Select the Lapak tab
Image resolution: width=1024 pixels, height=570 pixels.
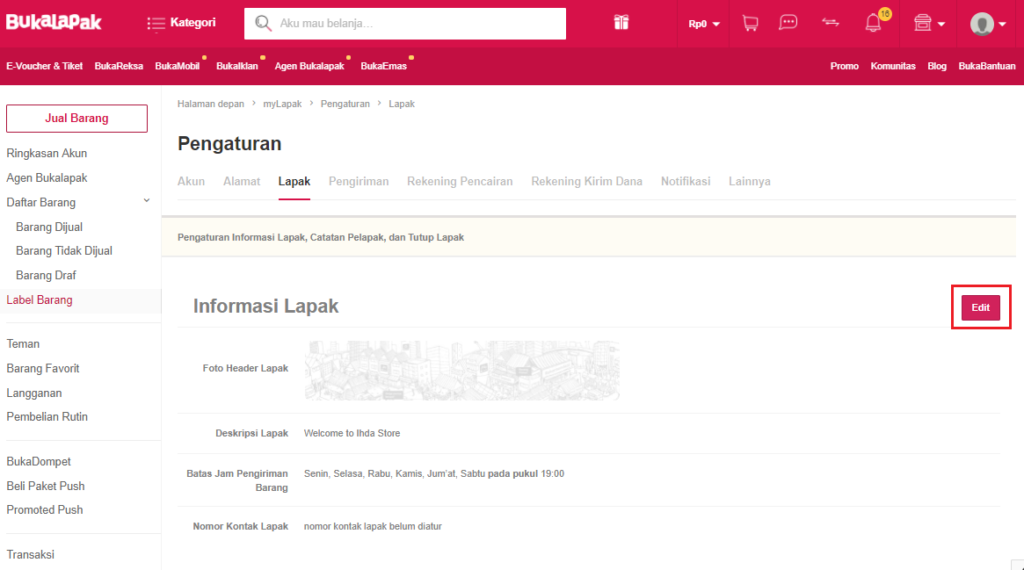[294, 182]
